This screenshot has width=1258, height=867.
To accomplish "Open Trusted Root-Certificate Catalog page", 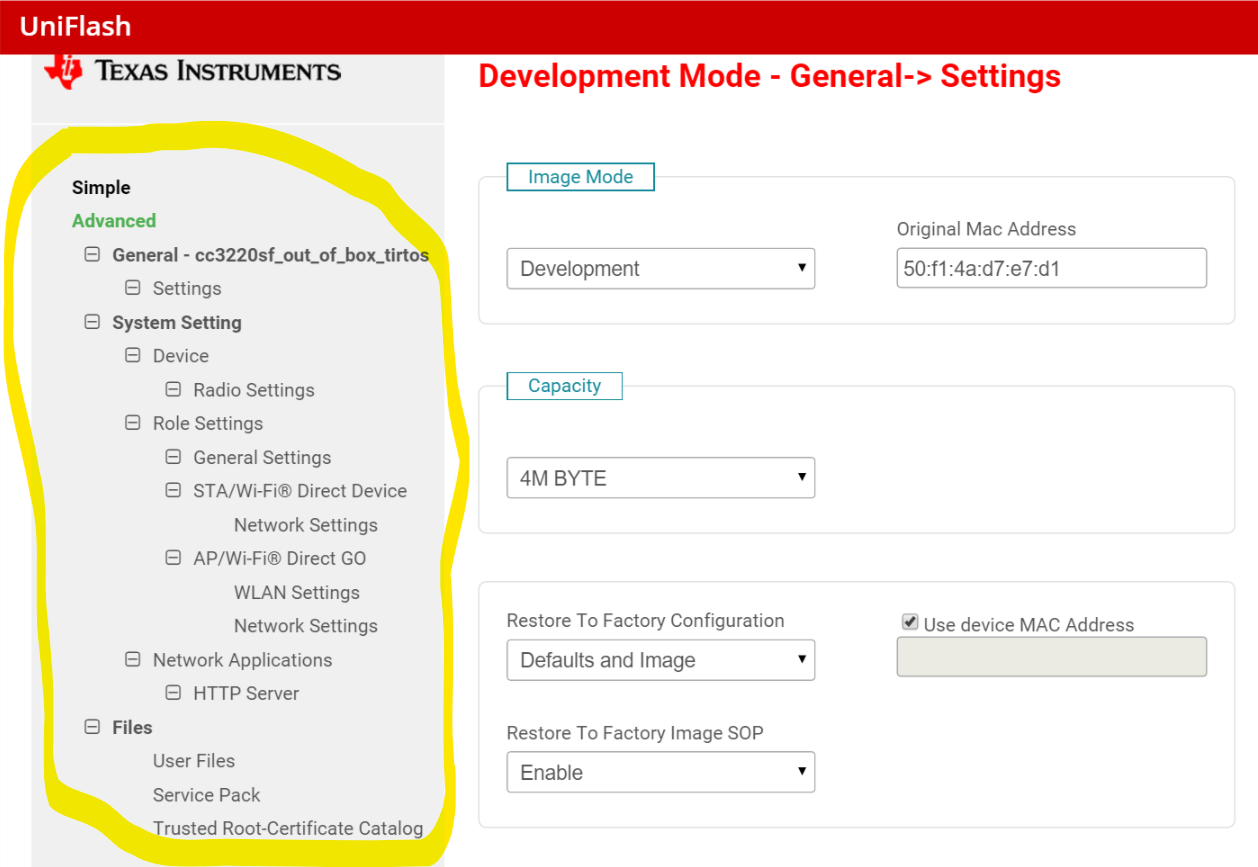I will 288,828.
